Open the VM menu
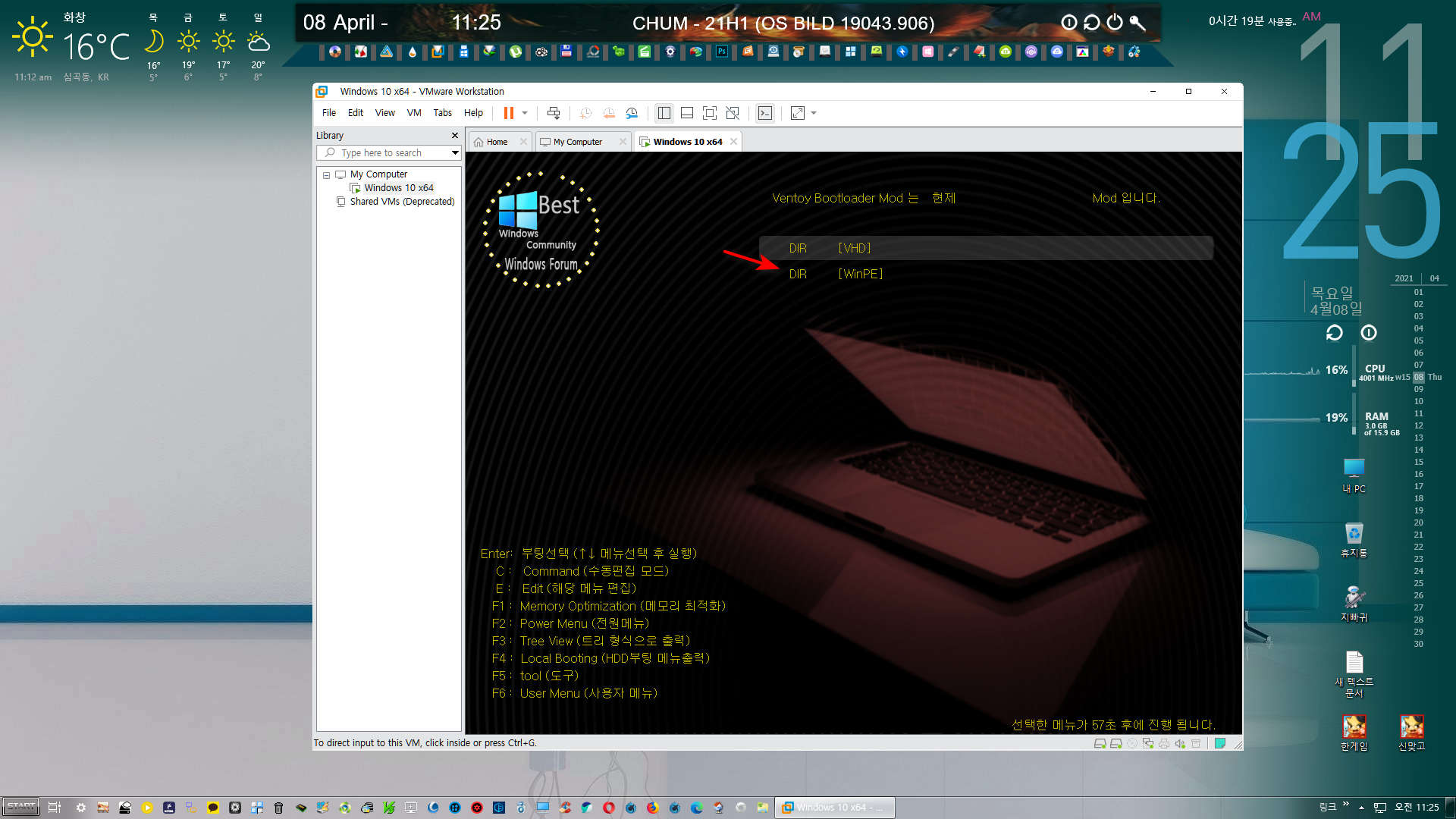The height and width of the screenshot is (819, 1456). click(x=414, y=113)
